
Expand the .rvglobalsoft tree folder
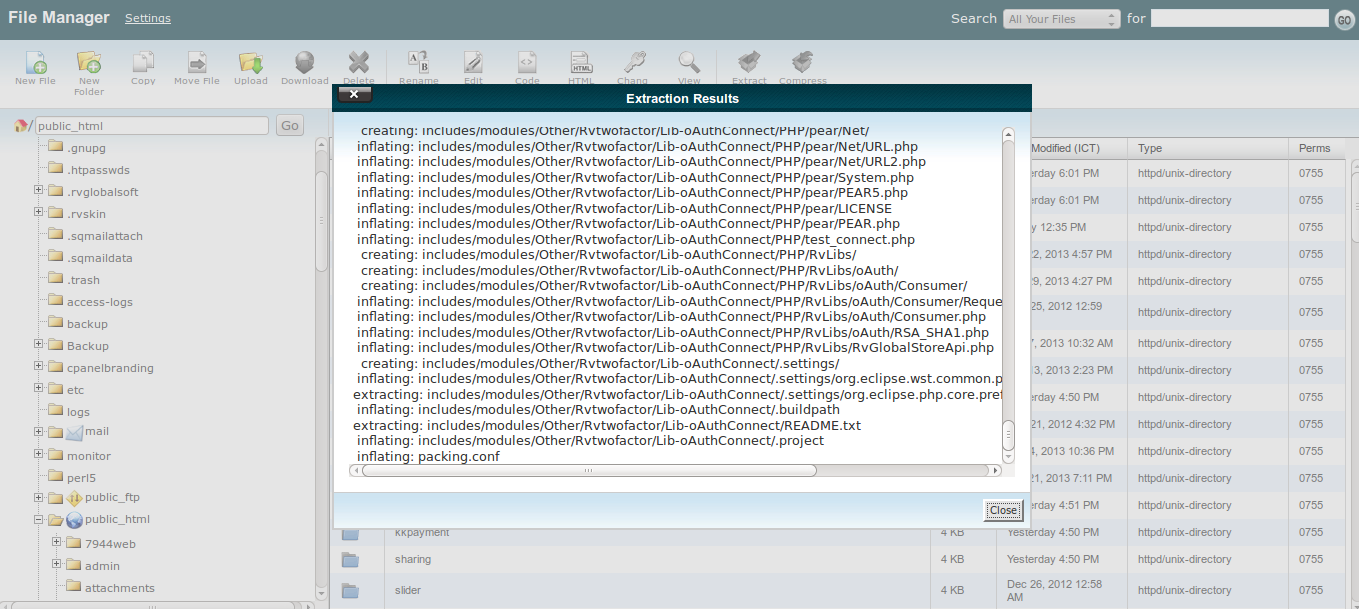click(x=38, y=190)
